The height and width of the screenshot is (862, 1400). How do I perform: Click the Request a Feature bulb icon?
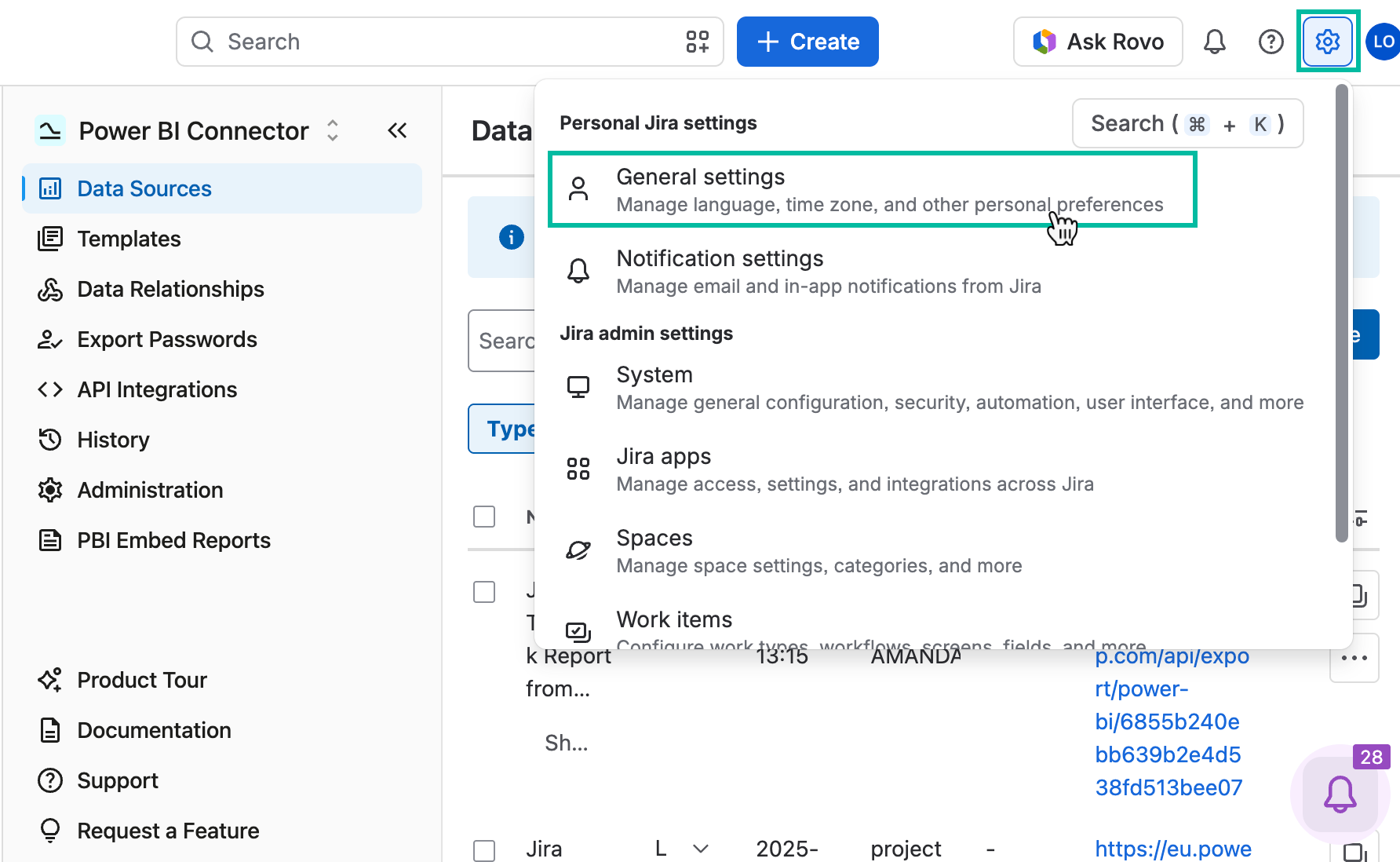tap(50, 831)
